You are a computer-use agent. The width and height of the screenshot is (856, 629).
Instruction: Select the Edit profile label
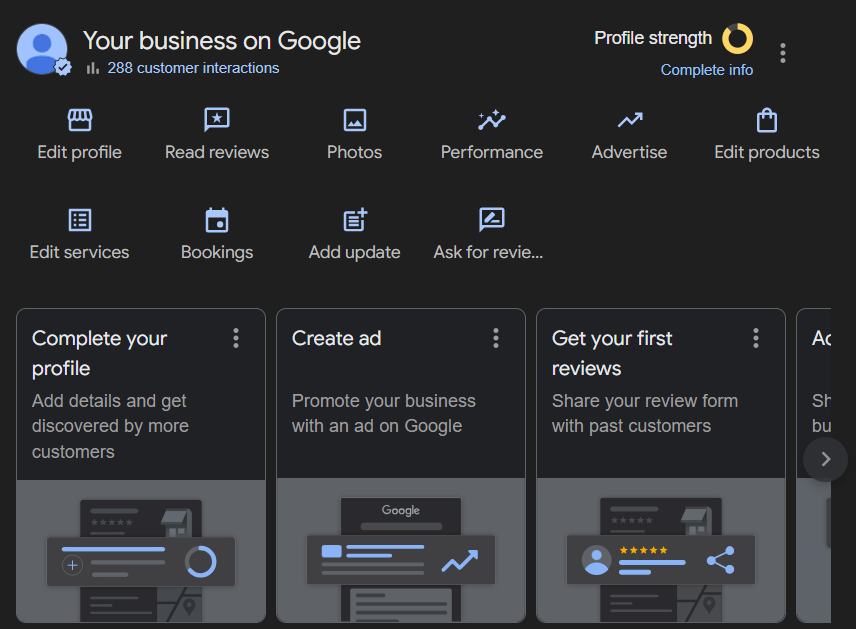80,152
